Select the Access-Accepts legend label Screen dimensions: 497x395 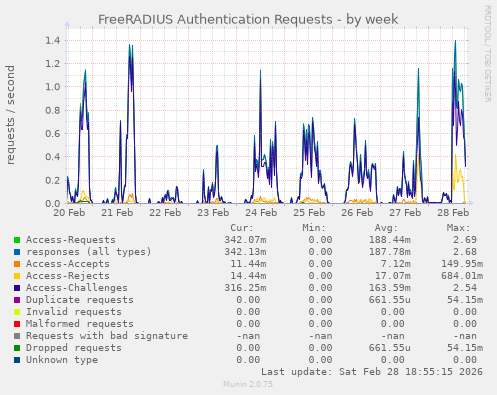(68, 264)
